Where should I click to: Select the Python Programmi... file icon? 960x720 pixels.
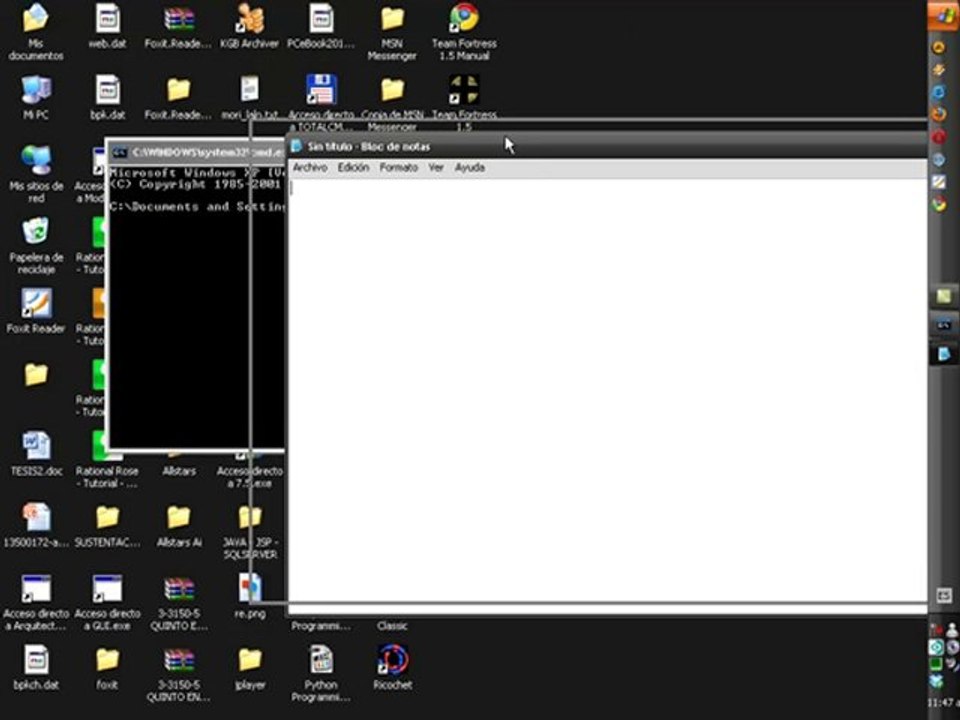point(321,673)
